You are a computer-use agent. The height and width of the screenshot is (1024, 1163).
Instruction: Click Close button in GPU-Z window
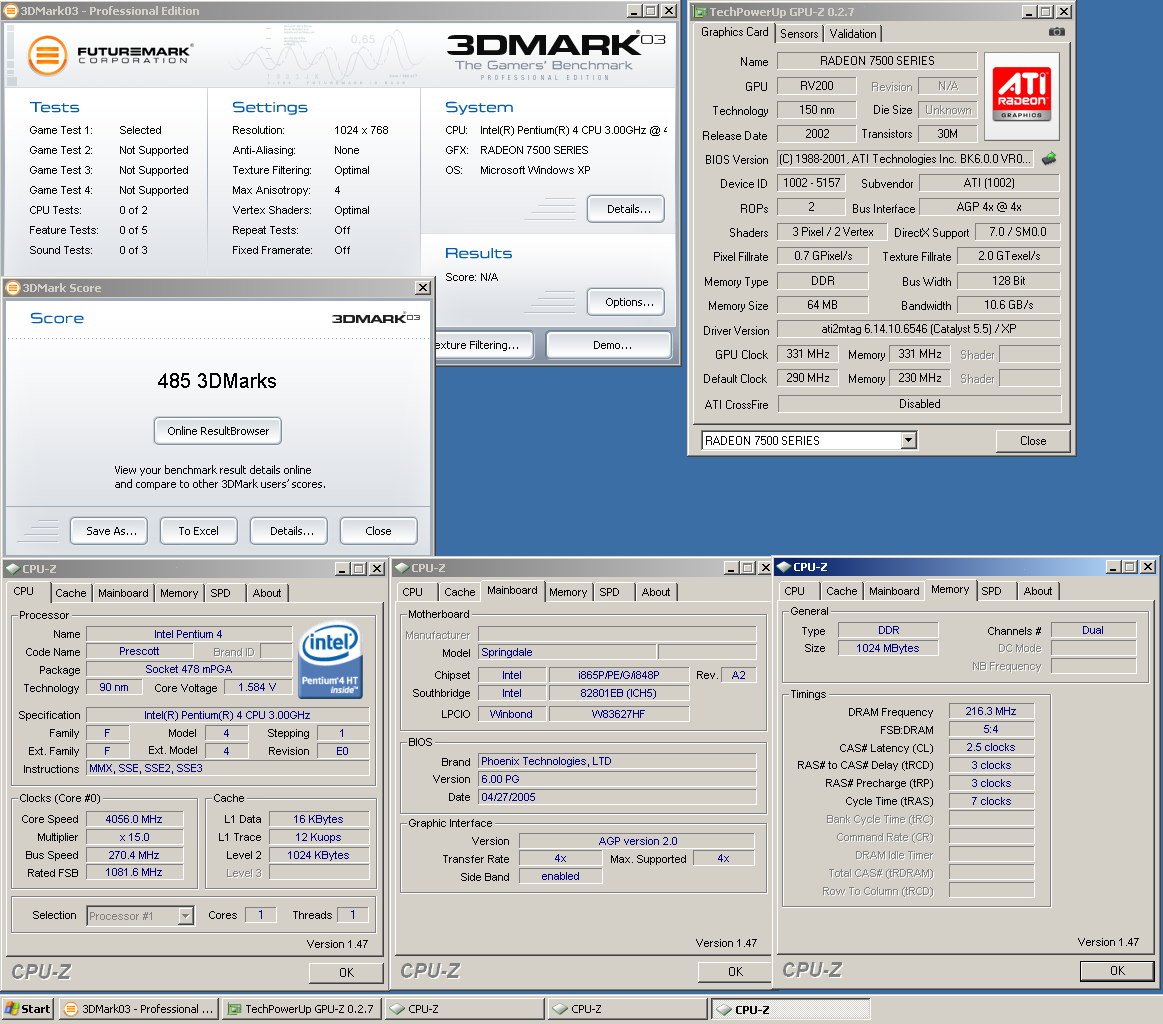click(1032, 440)
